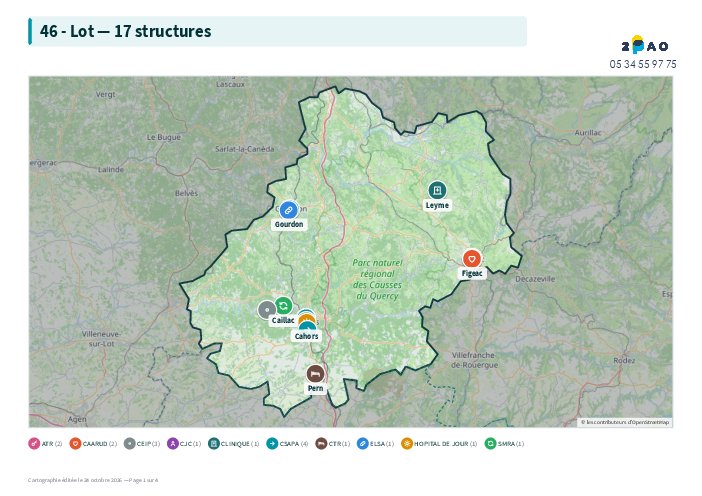Screen dimensions: 702x496
Task: Click the phone number 05 34 55 97 75
Action: 643,64
